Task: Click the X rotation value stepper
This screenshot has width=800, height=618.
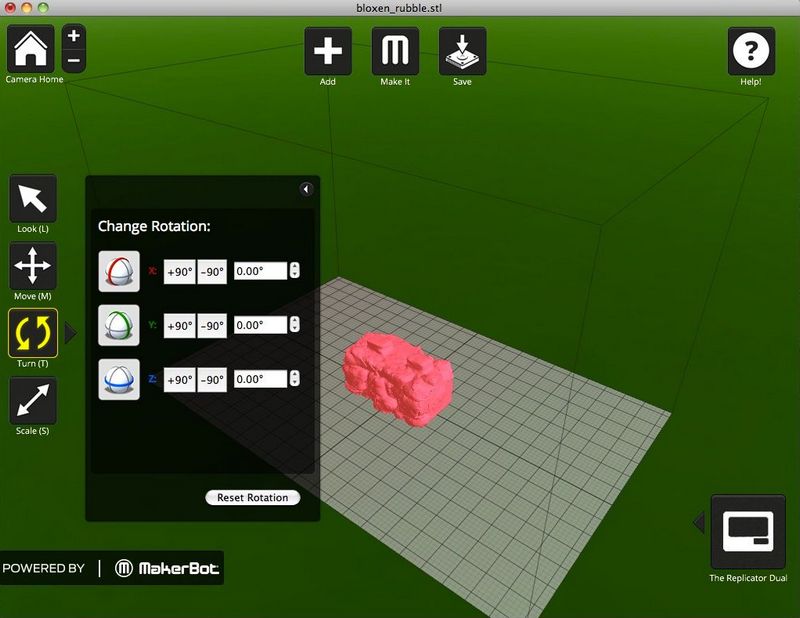Action: (294, 270)
